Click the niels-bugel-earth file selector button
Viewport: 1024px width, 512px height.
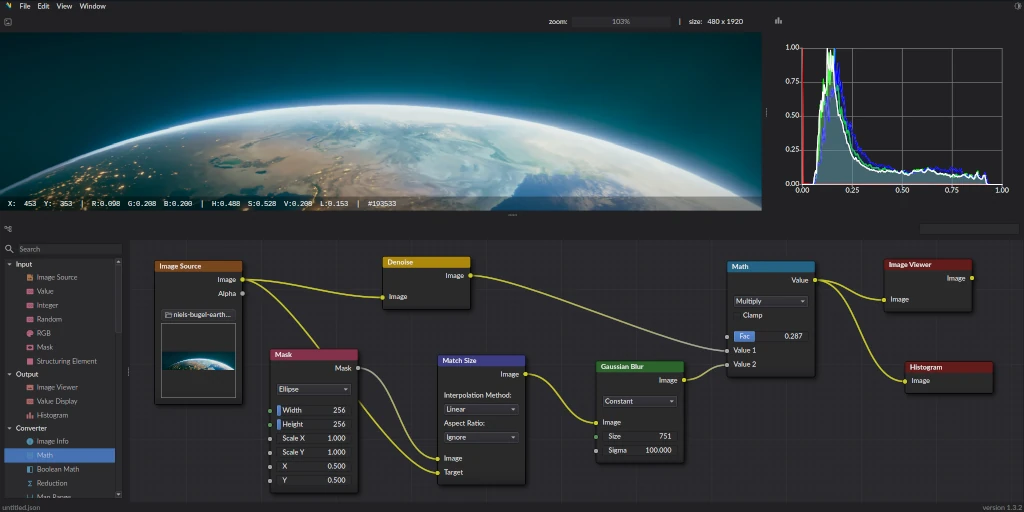[199, 315]
